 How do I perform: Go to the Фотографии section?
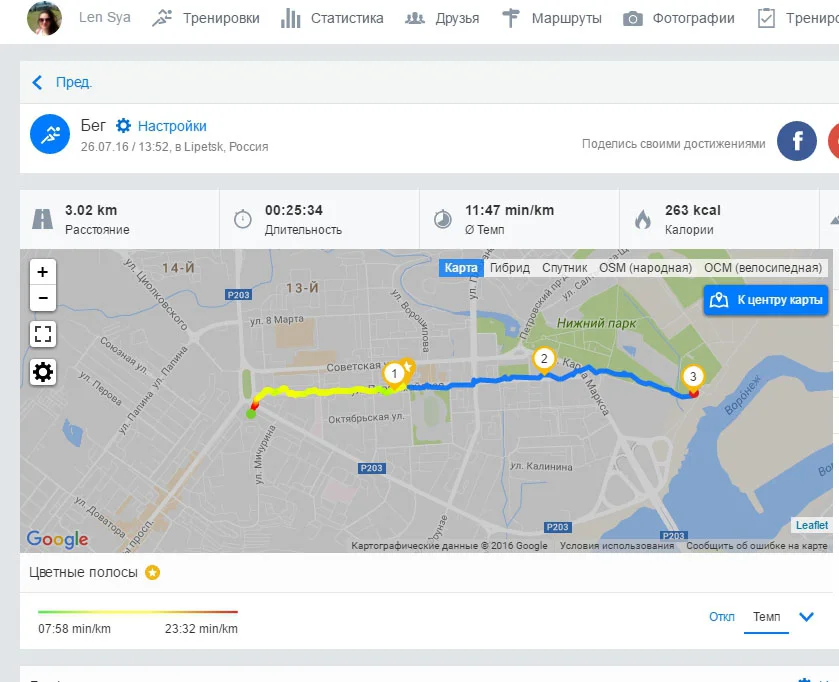(693, 18)
